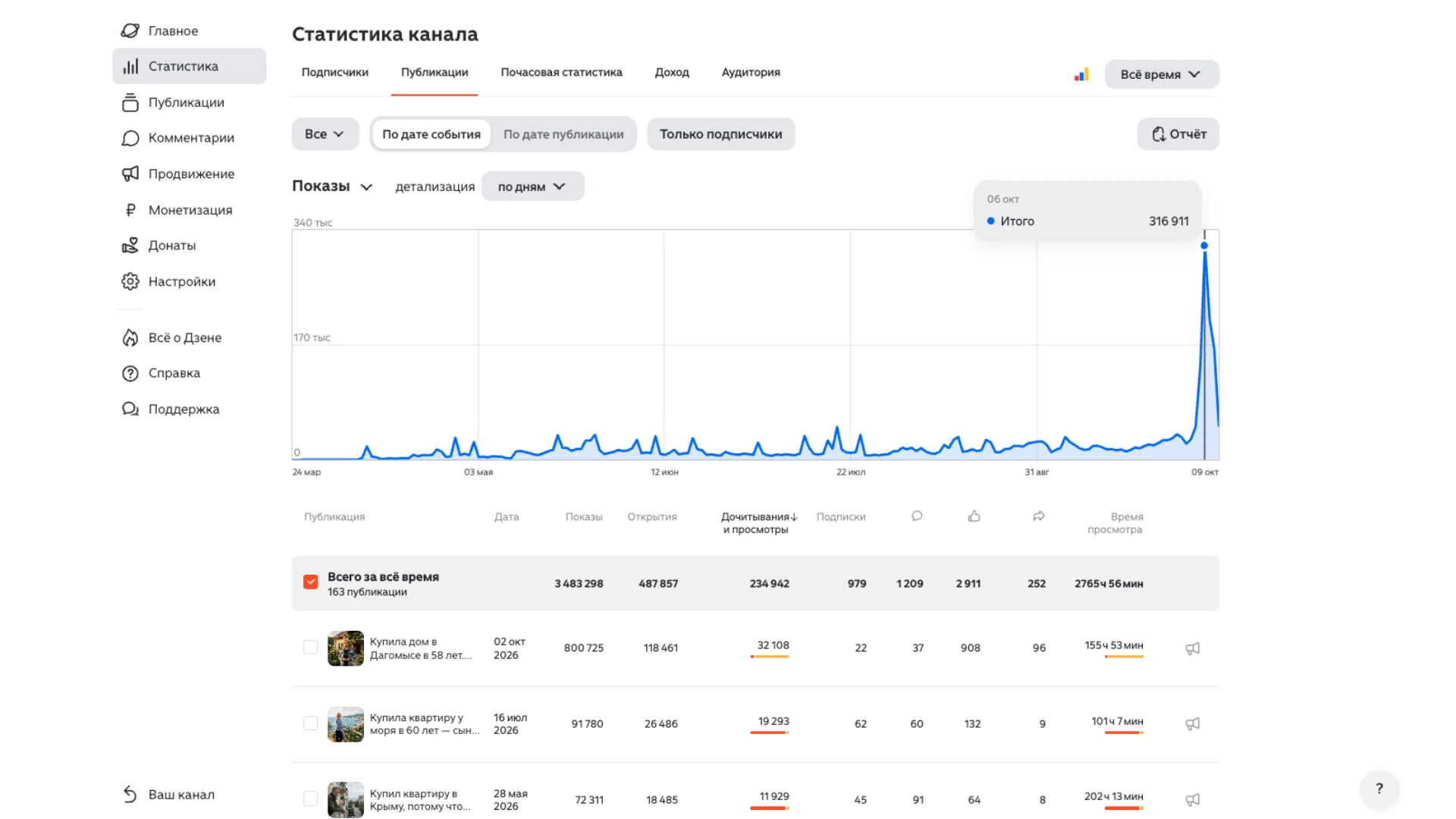This screenshot has width=1456, height=819.
Task: Sort by the comments bubble column
Action: coord(917,516)
